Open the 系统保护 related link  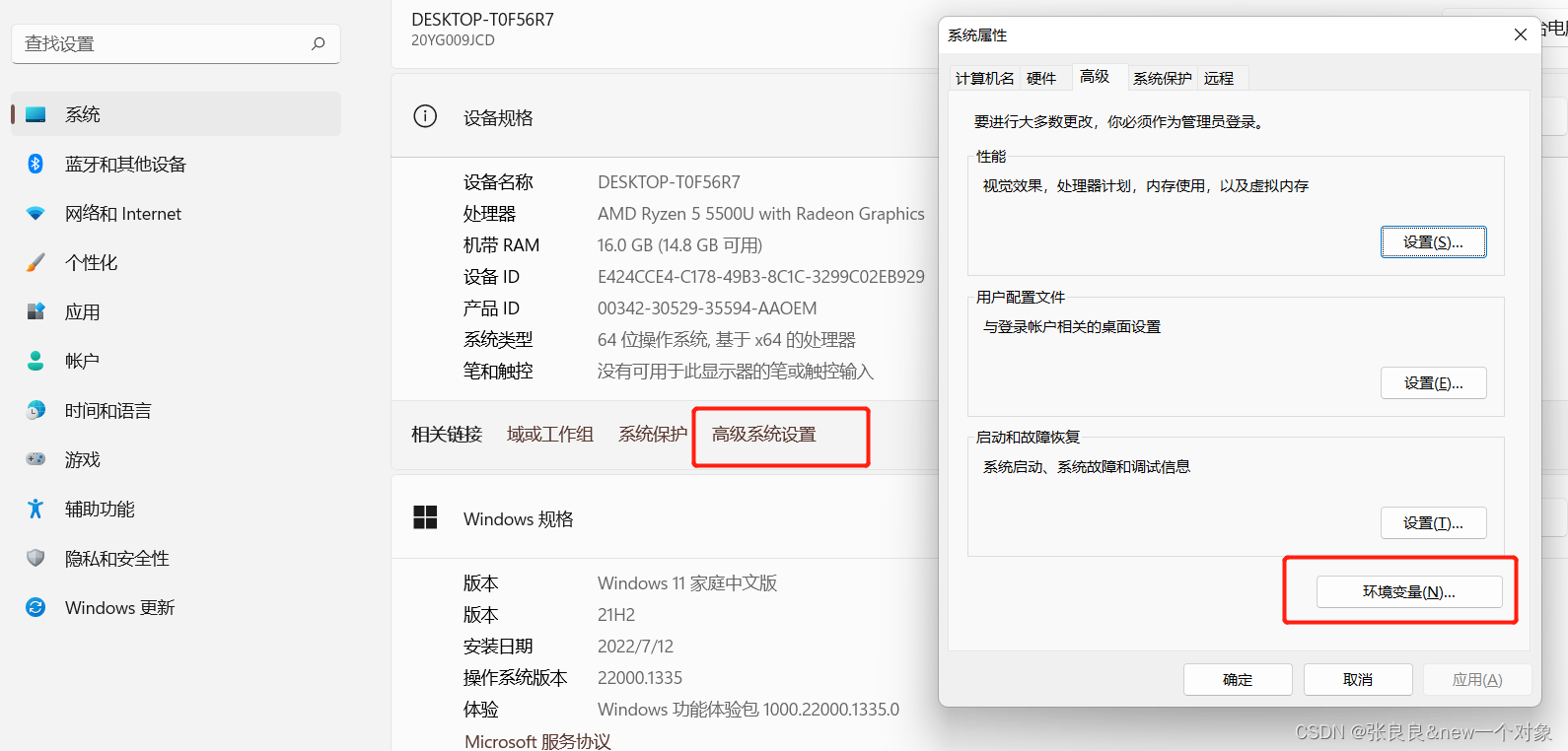pos(653,434)
